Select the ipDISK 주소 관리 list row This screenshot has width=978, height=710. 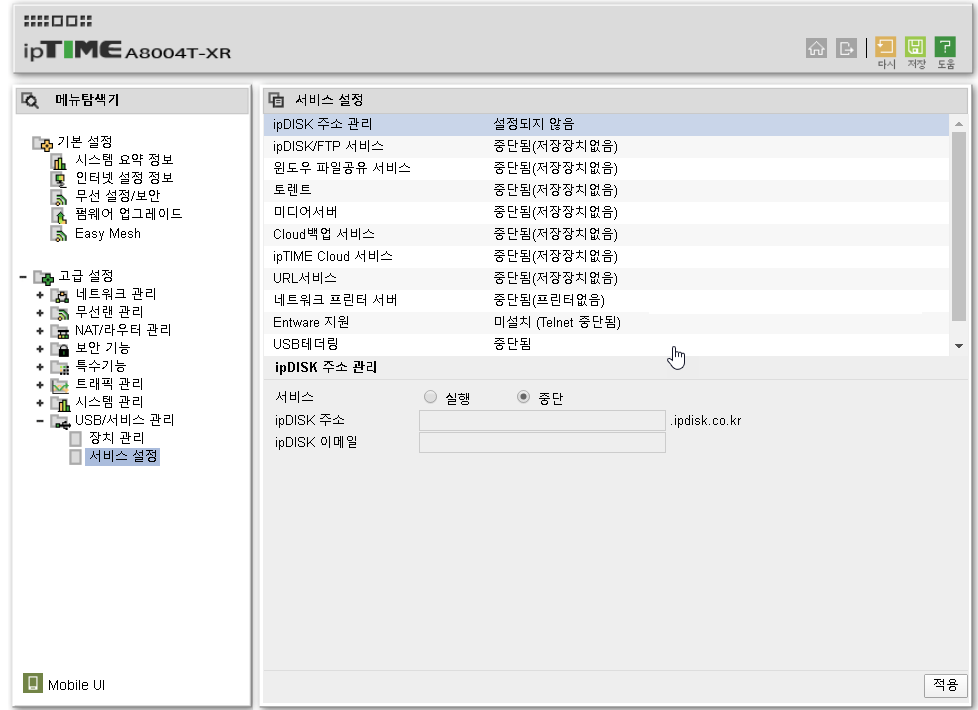pos(606,124)
